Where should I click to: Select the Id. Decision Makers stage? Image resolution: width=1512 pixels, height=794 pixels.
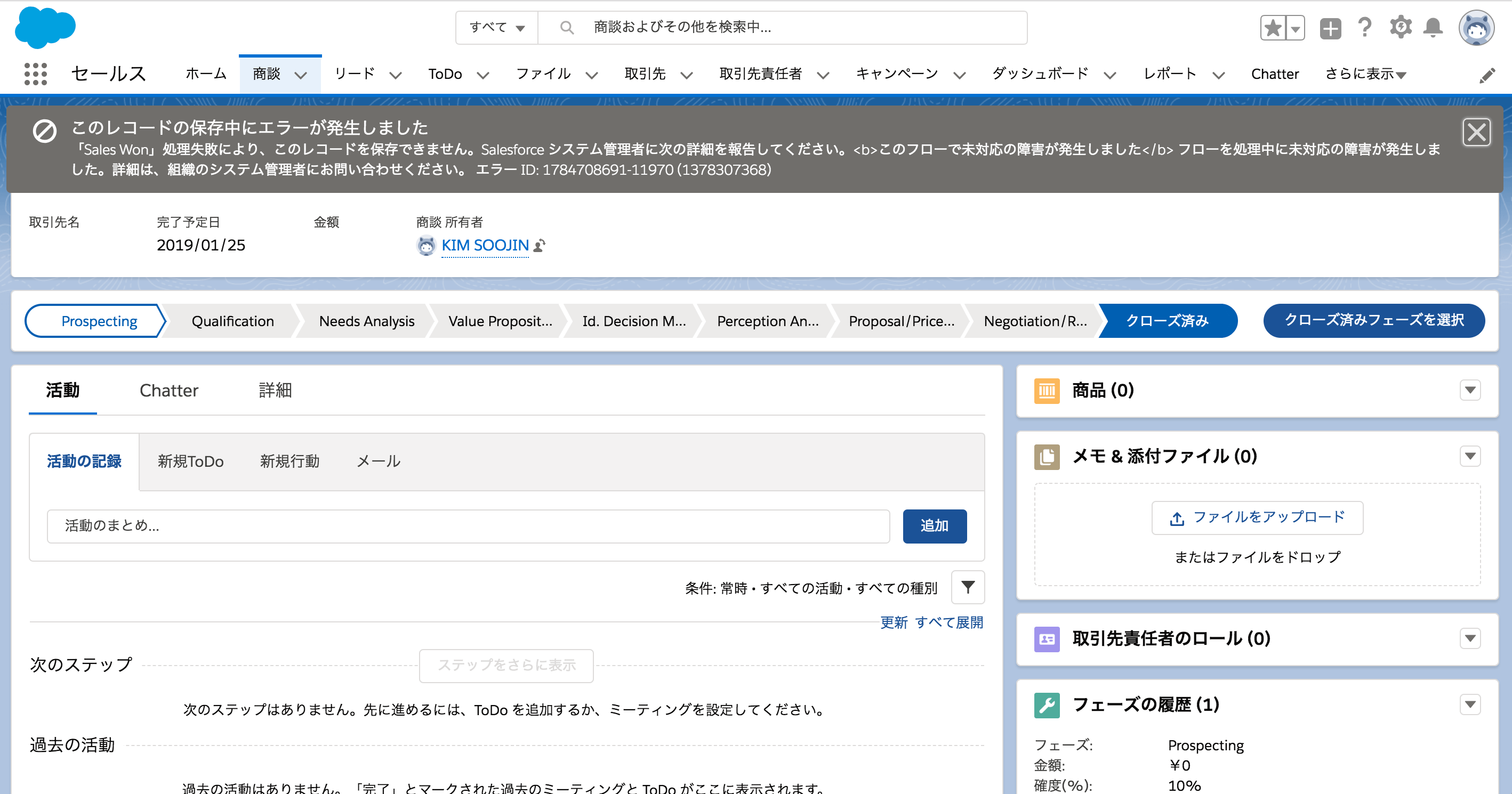(x=634, y=321)
